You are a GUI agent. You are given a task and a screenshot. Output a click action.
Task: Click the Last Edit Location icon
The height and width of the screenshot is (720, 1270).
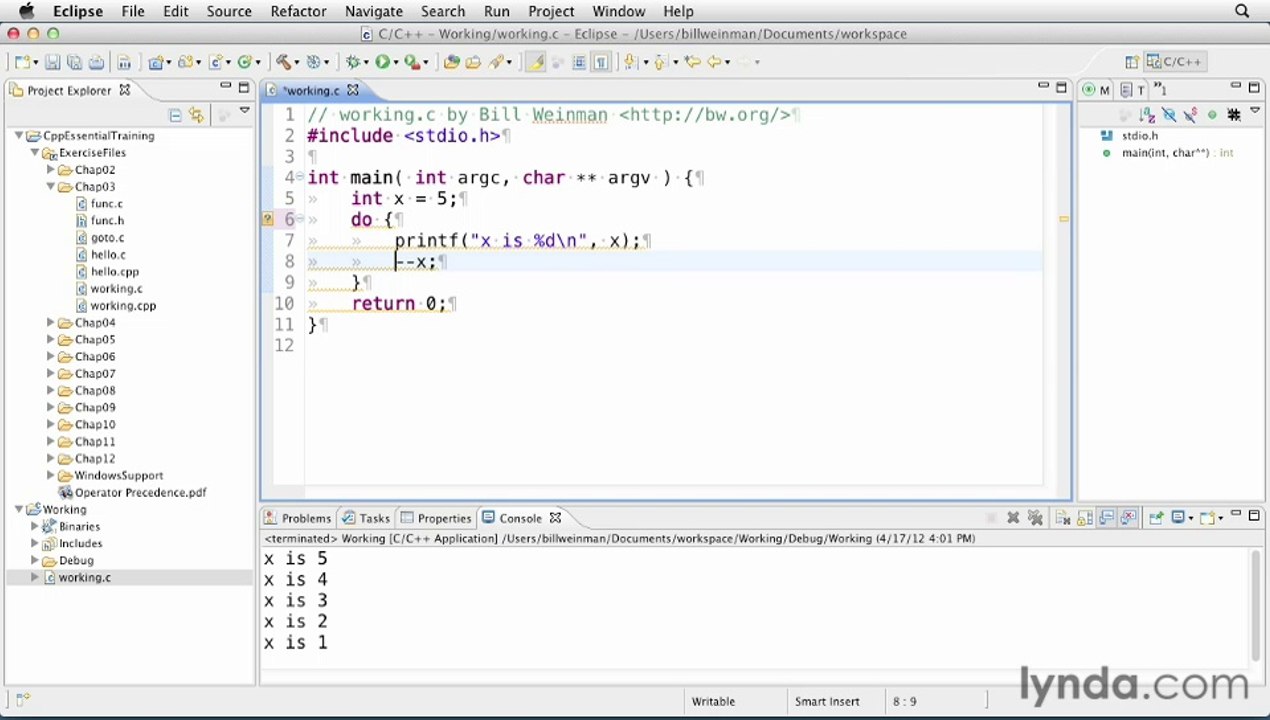click(692, 62)
